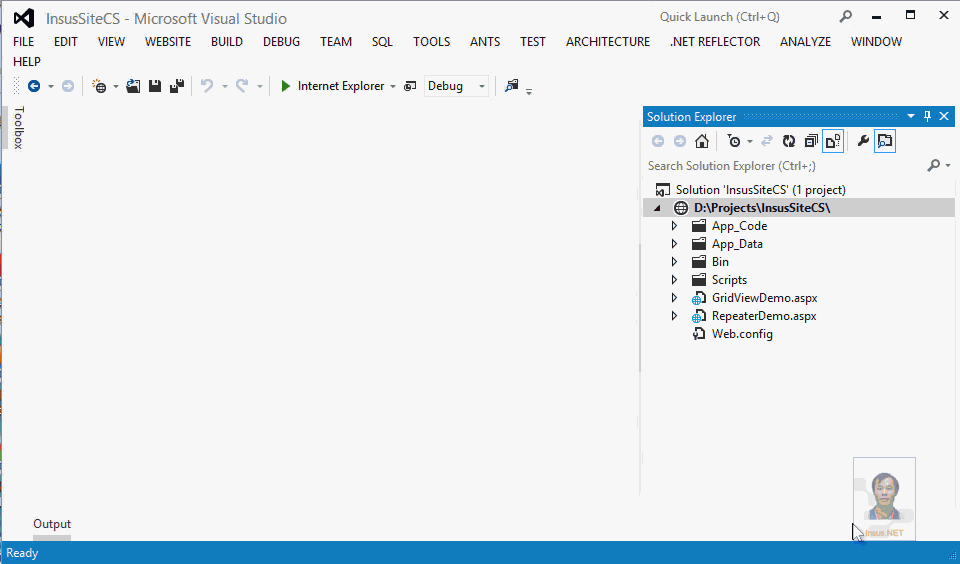Image resolution: width=960 pixels, height=564 pixels.
Task: Close the Solution Explorer panel
Action: (944, 116)
